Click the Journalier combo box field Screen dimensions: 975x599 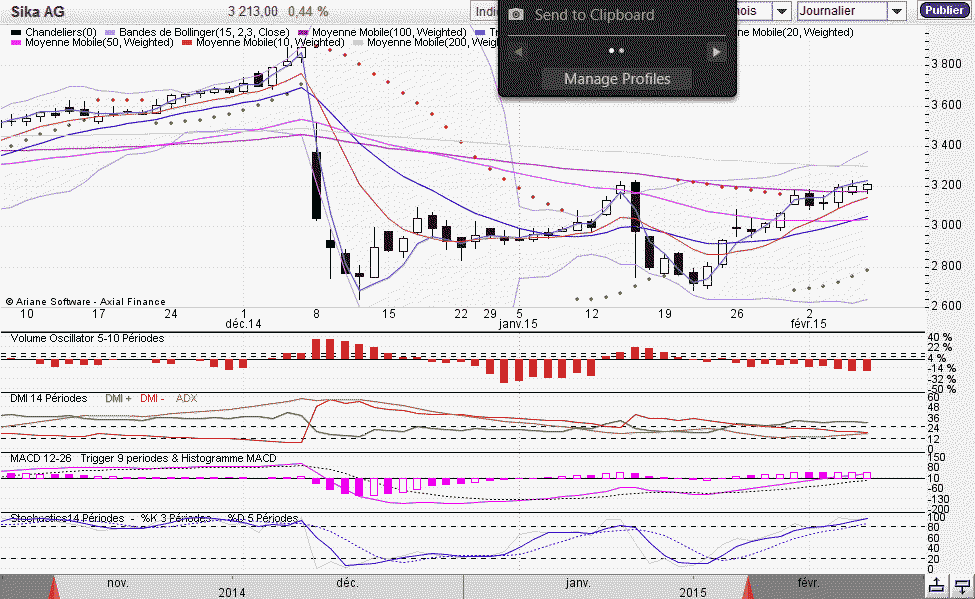coord(843,11)
